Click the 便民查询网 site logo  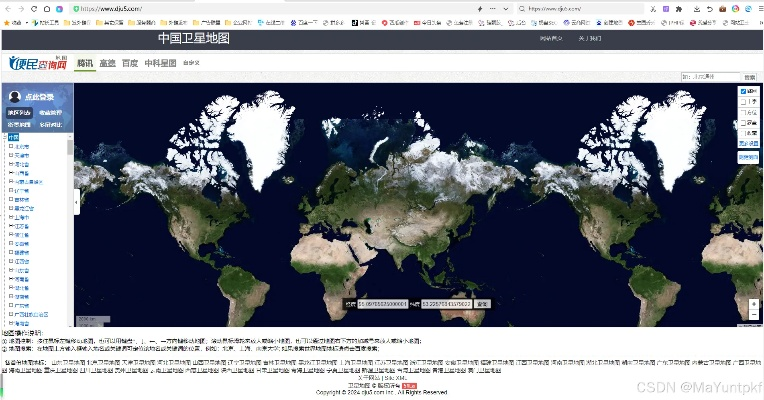coord(38,63)
